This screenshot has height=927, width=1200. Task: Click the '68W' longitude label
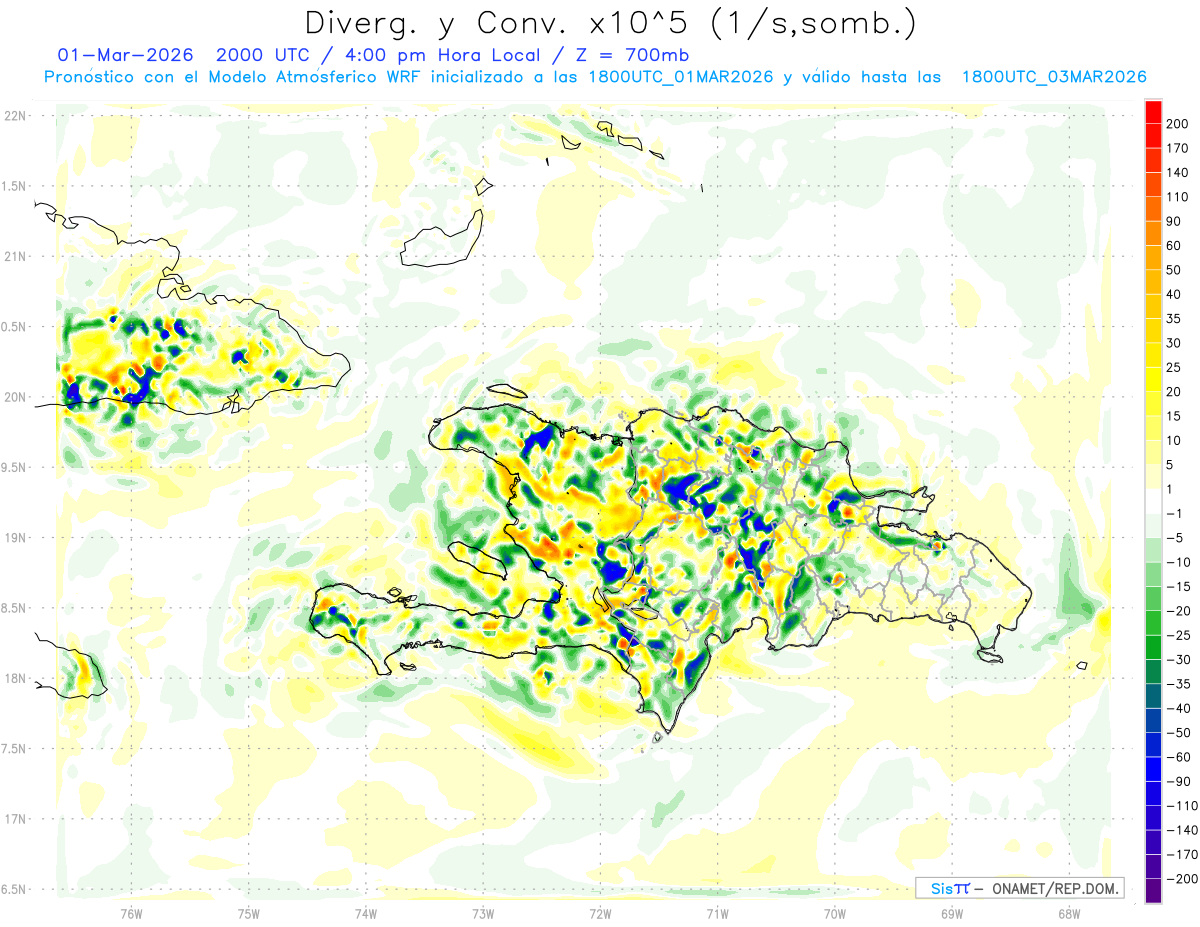pyautogui.click(x=1069, y=913)
